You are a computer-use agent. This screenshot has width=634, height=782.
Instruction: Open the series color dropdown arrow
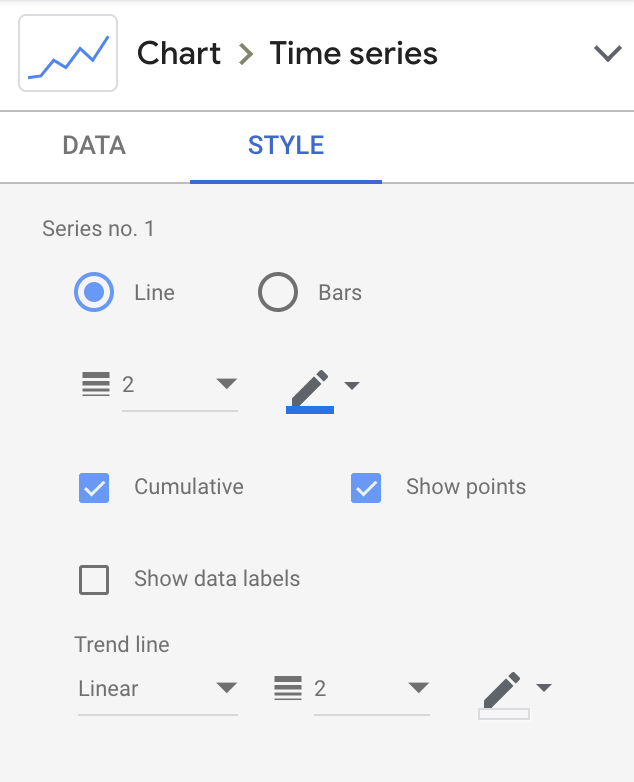pos(352,385)
